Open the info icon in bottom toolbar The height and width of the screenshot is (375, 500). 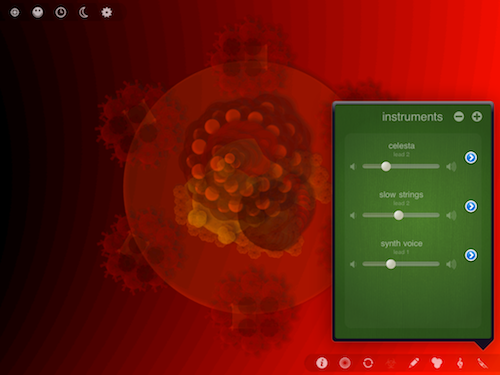pyautogui.click(x=322, y=363)
